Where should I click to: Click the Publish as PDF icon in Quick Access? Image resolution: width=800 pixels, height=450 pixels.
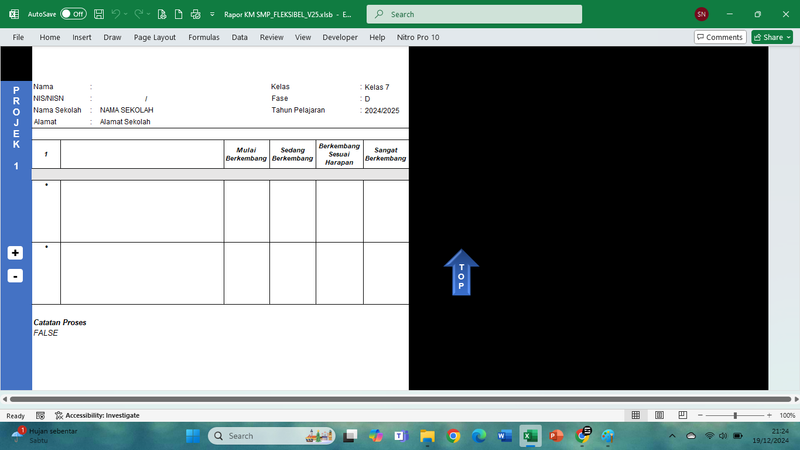[x=162, y=14]
